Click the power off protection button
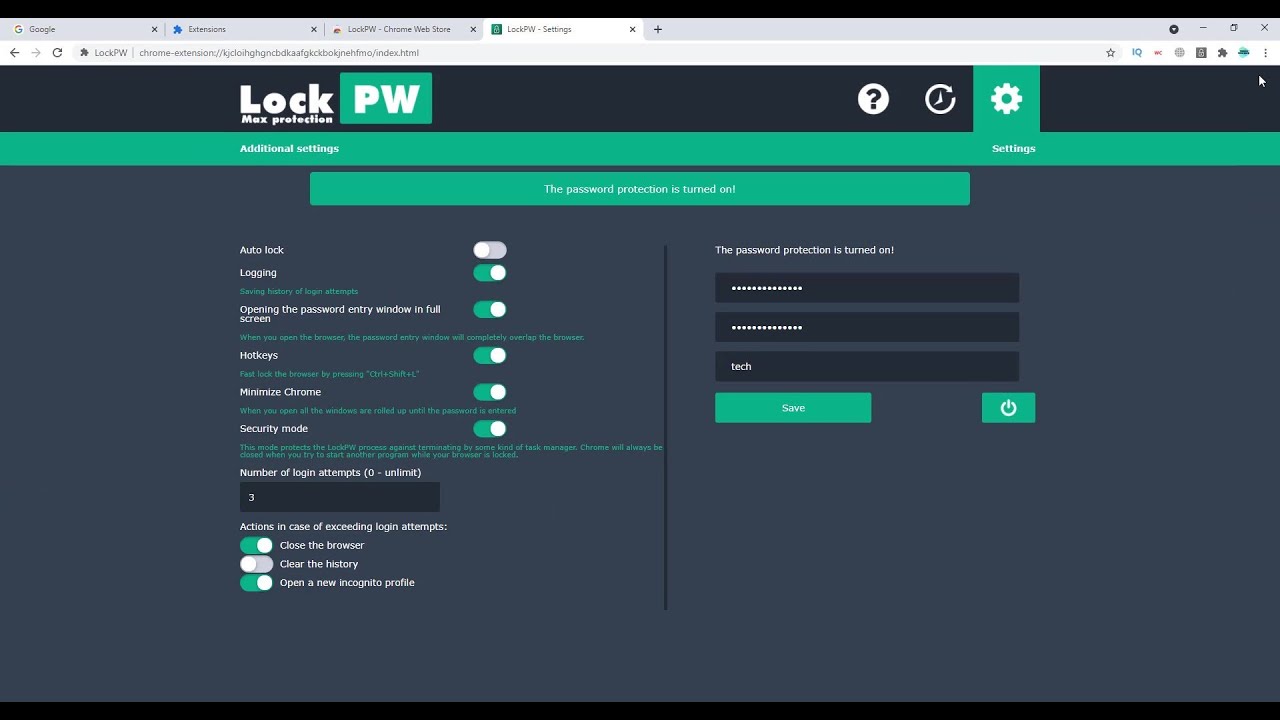Image resolution: width=1280 pixels, height=720 pixels. 1008,408
